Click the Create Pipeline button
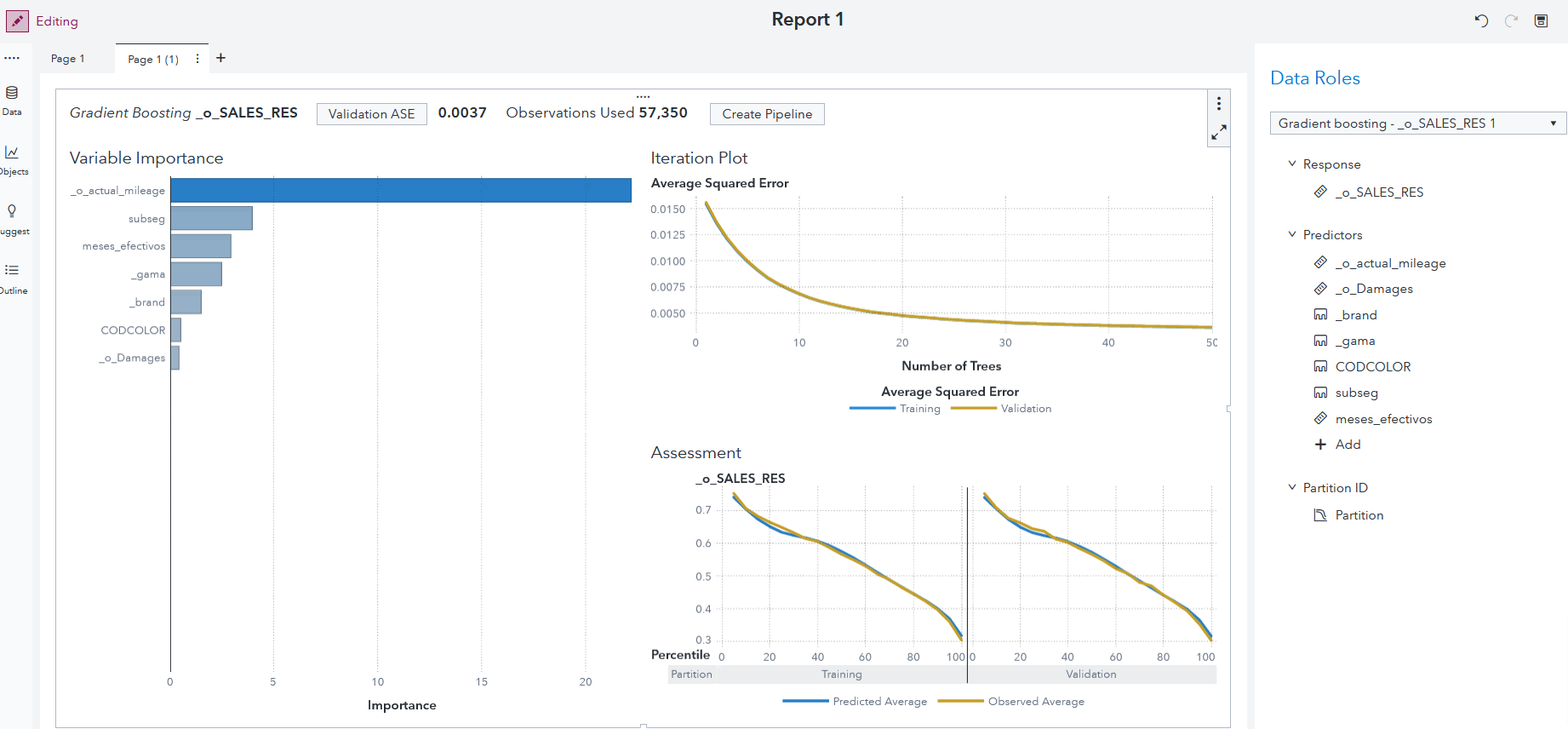 coord(767,114)
